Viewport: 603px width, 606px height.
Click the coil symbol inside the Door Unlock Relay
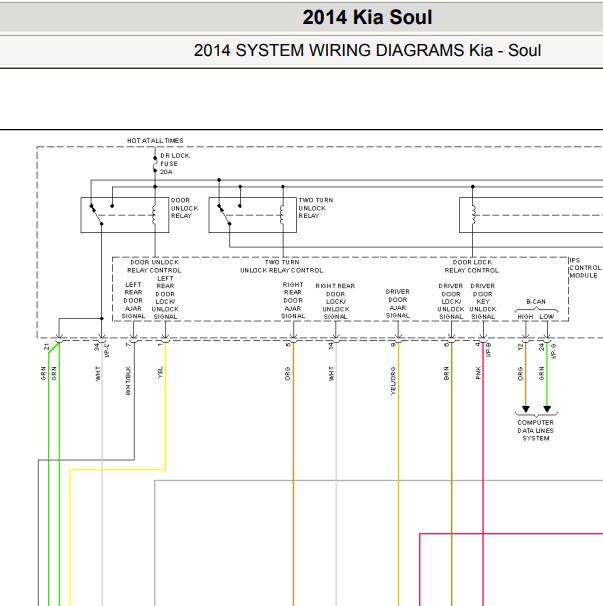click(x=154, y=214)
